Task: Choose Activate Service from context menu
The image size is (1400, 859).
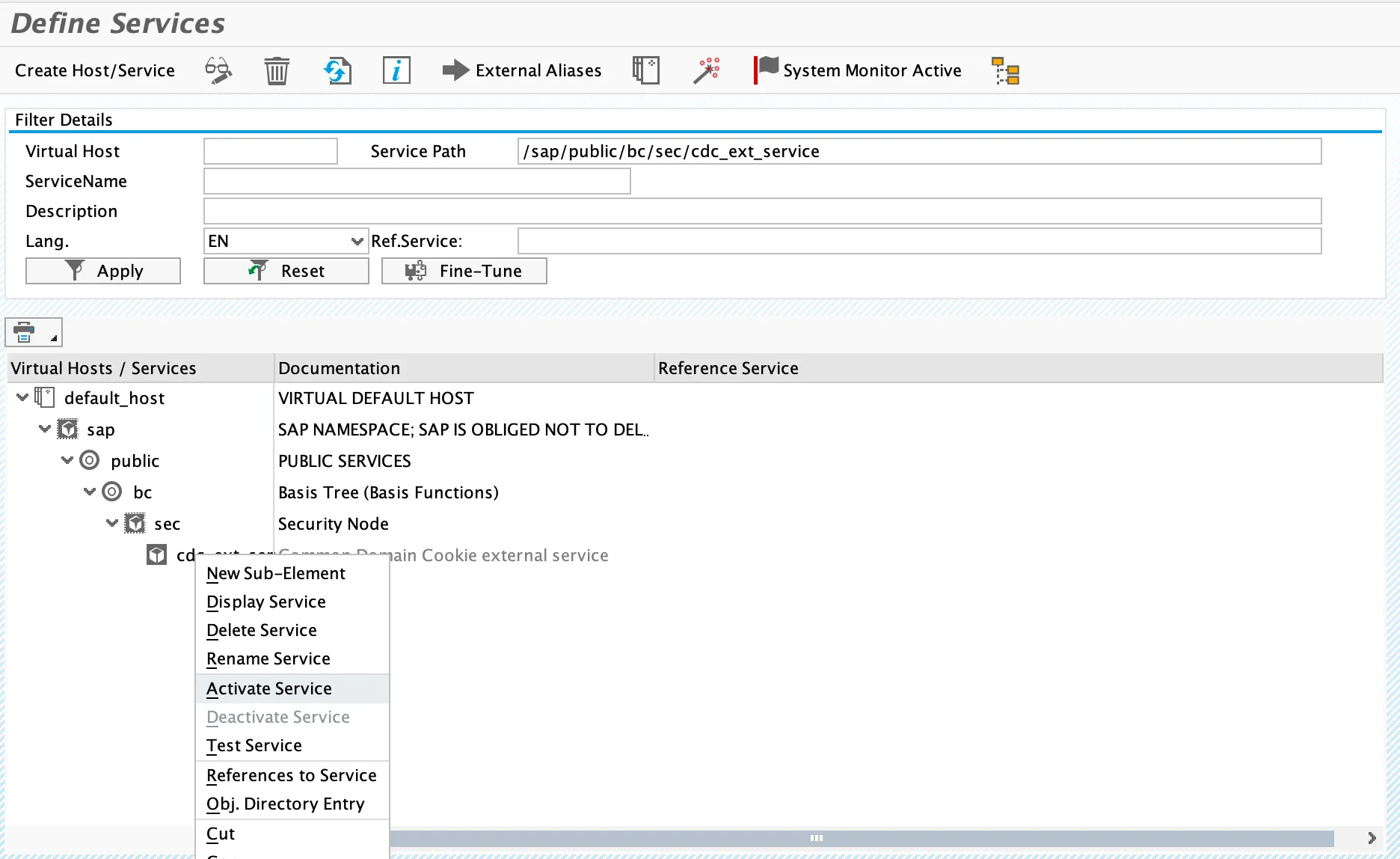Action: [269, 688]
